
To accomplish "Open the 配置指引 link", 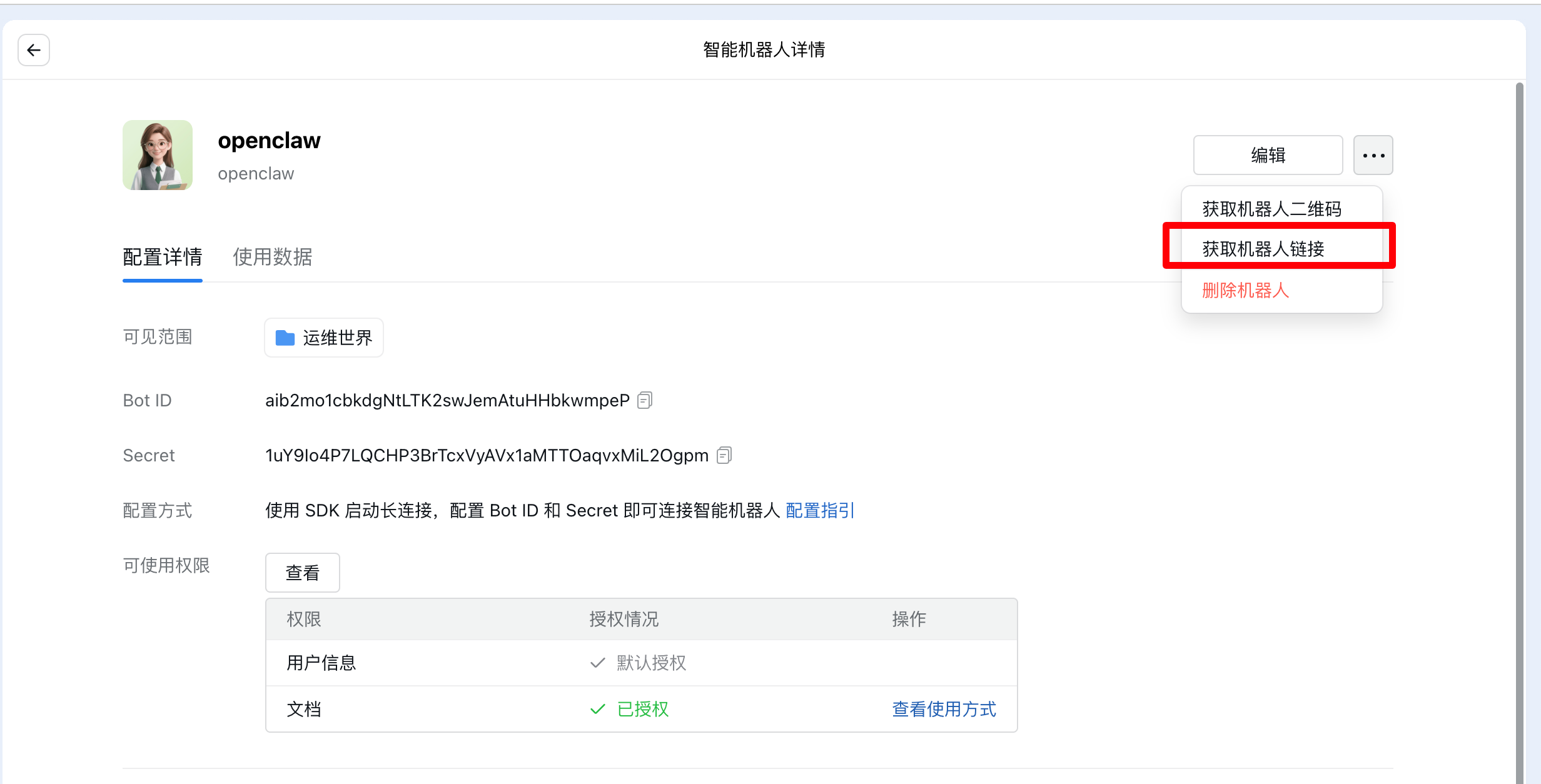I will click(819, 510).
